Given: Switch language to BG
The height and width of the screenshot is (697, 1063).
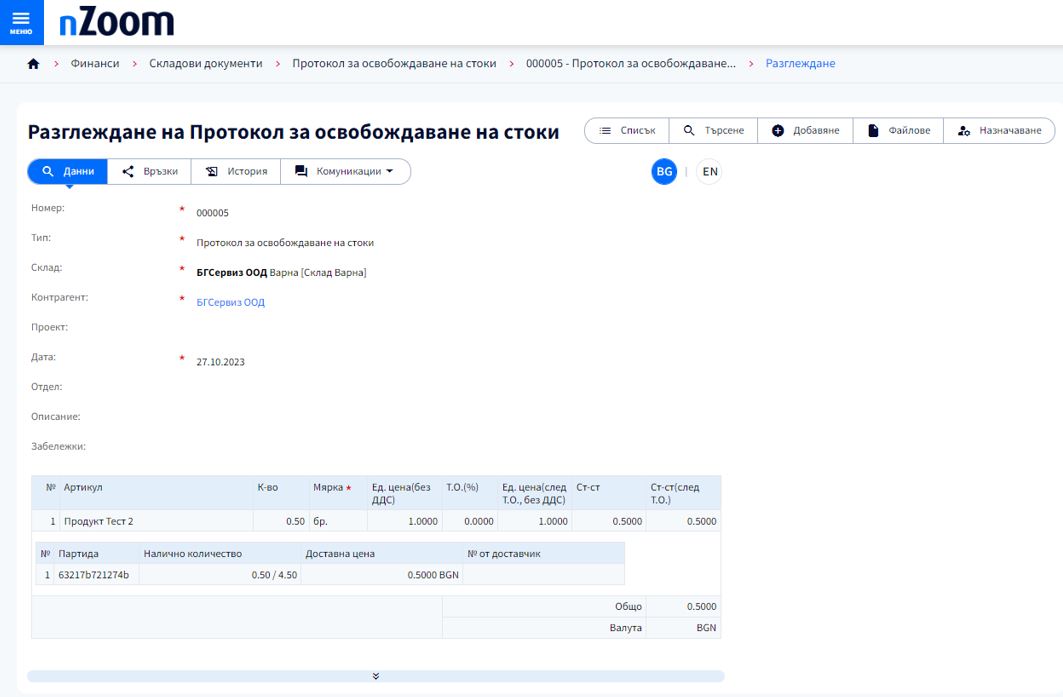Looking at the screenshot, I should [x=664, y=172].
